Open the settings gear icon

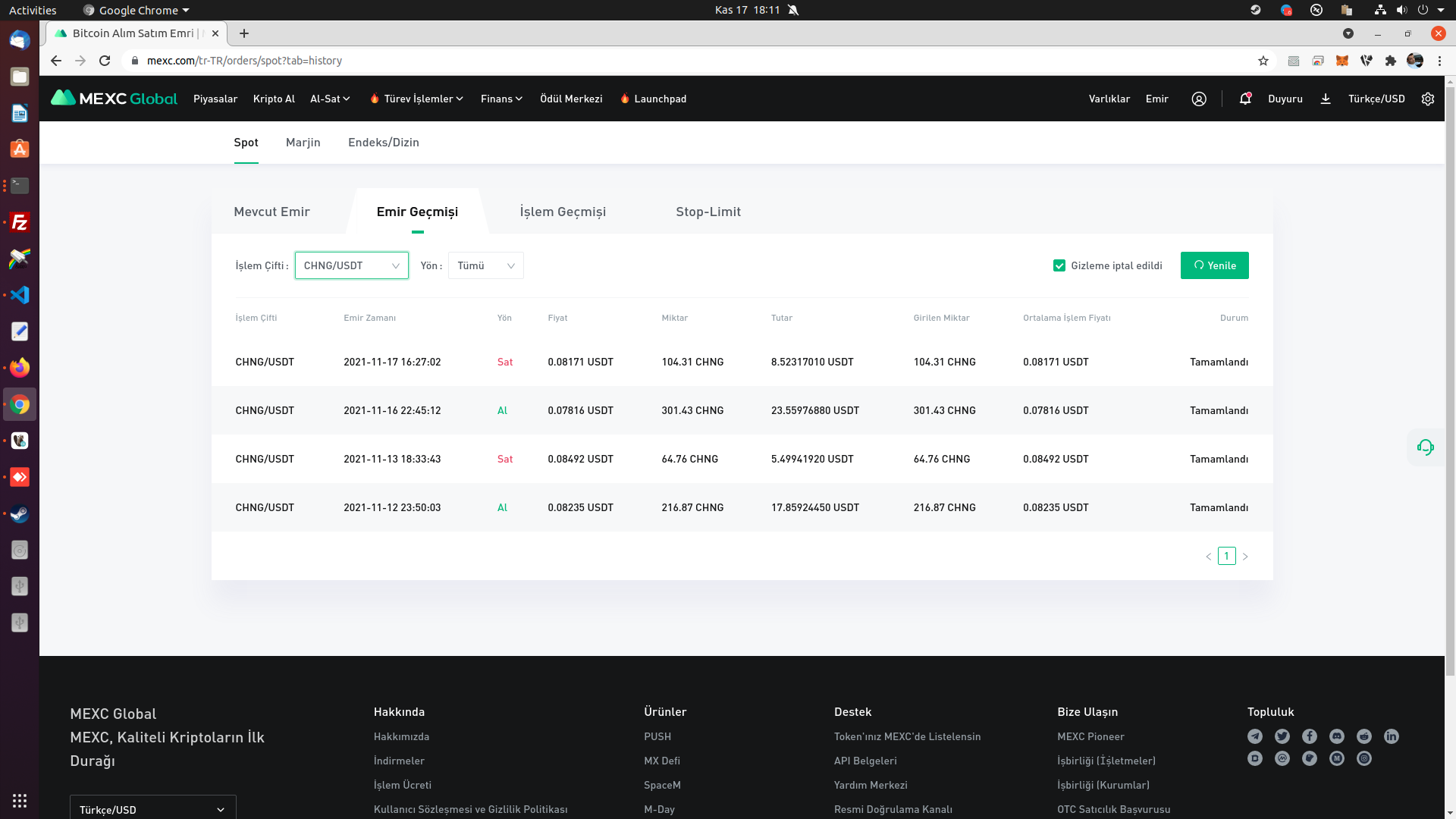point(1427,99)
